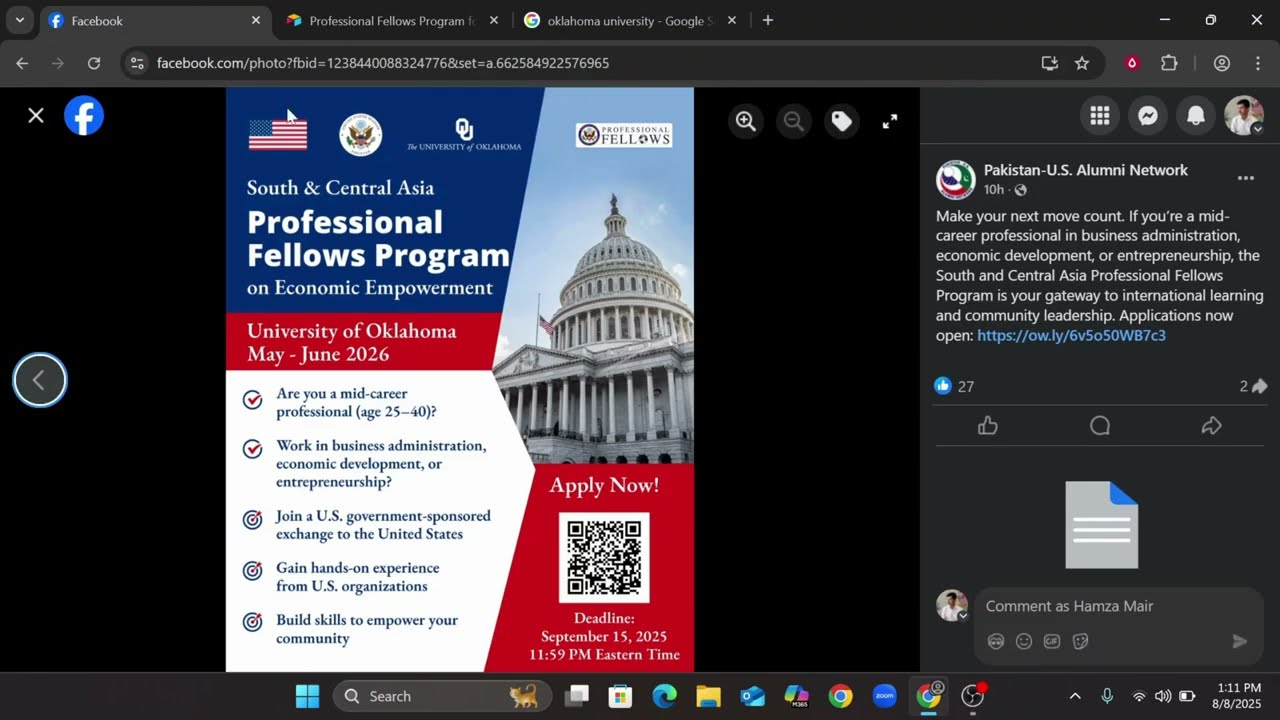Image resolution: width=1280 pixels, height=720 pixels.
Task: Close the Professional Fellows Program tab
Action: [494, 21]
